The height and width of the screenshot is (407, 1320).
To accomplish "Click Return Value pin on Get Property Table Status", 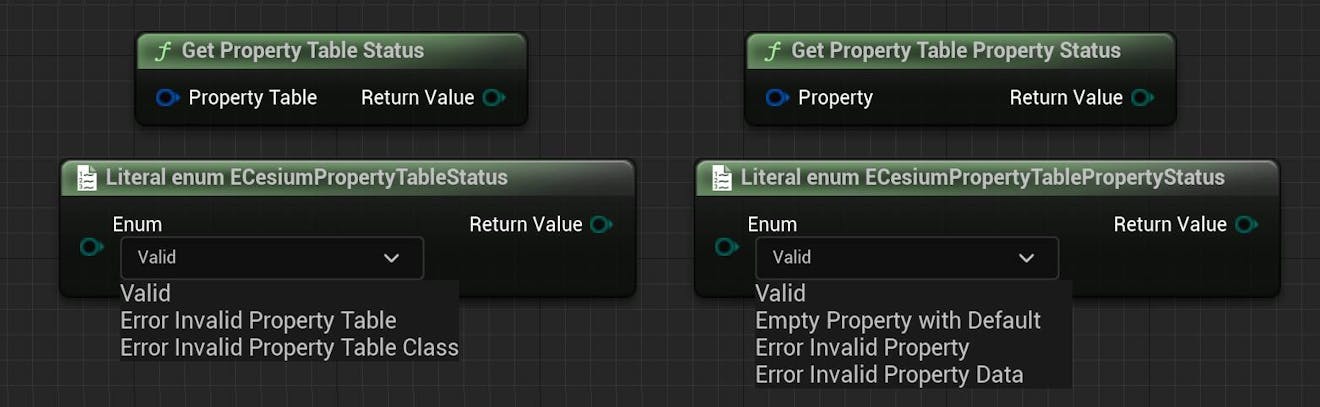I will tap(494, 98).
